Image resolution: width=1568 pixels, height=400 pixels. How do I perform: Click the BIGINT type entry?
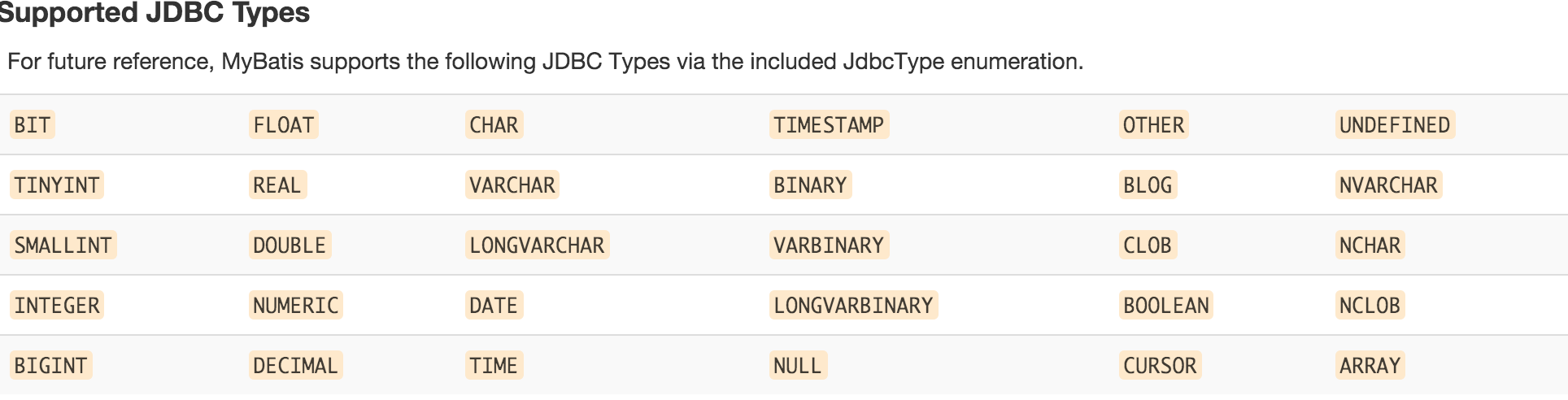(50, 366)
